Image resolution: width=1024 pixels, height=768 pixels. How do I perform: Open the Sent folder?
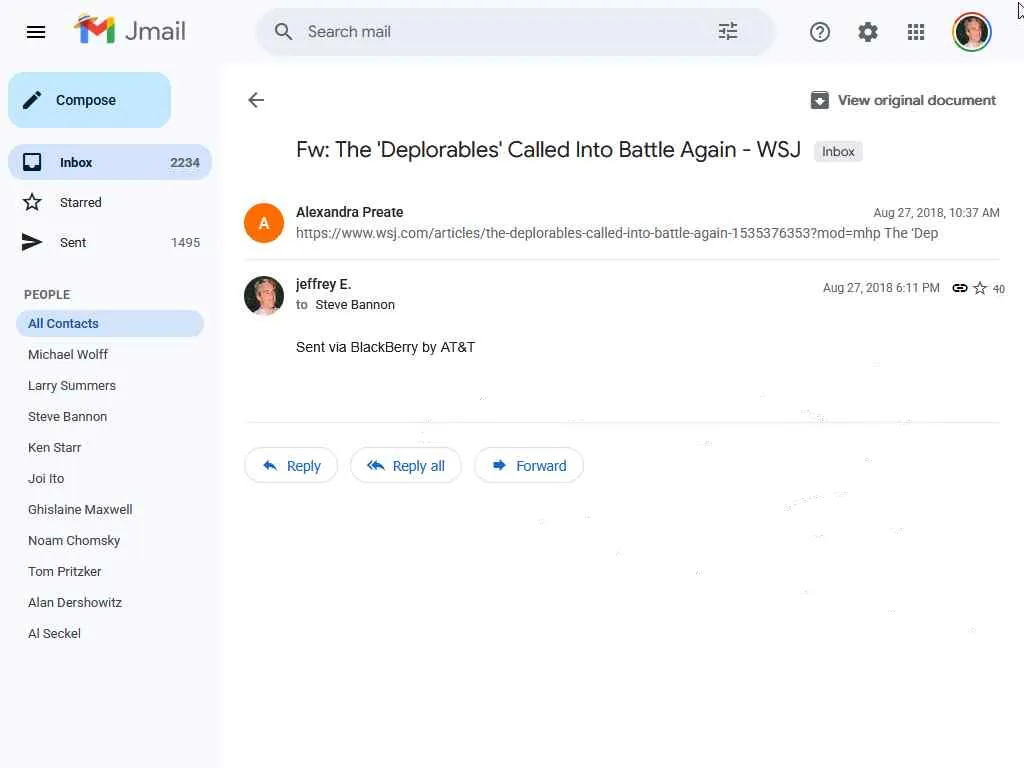[73, 243]
